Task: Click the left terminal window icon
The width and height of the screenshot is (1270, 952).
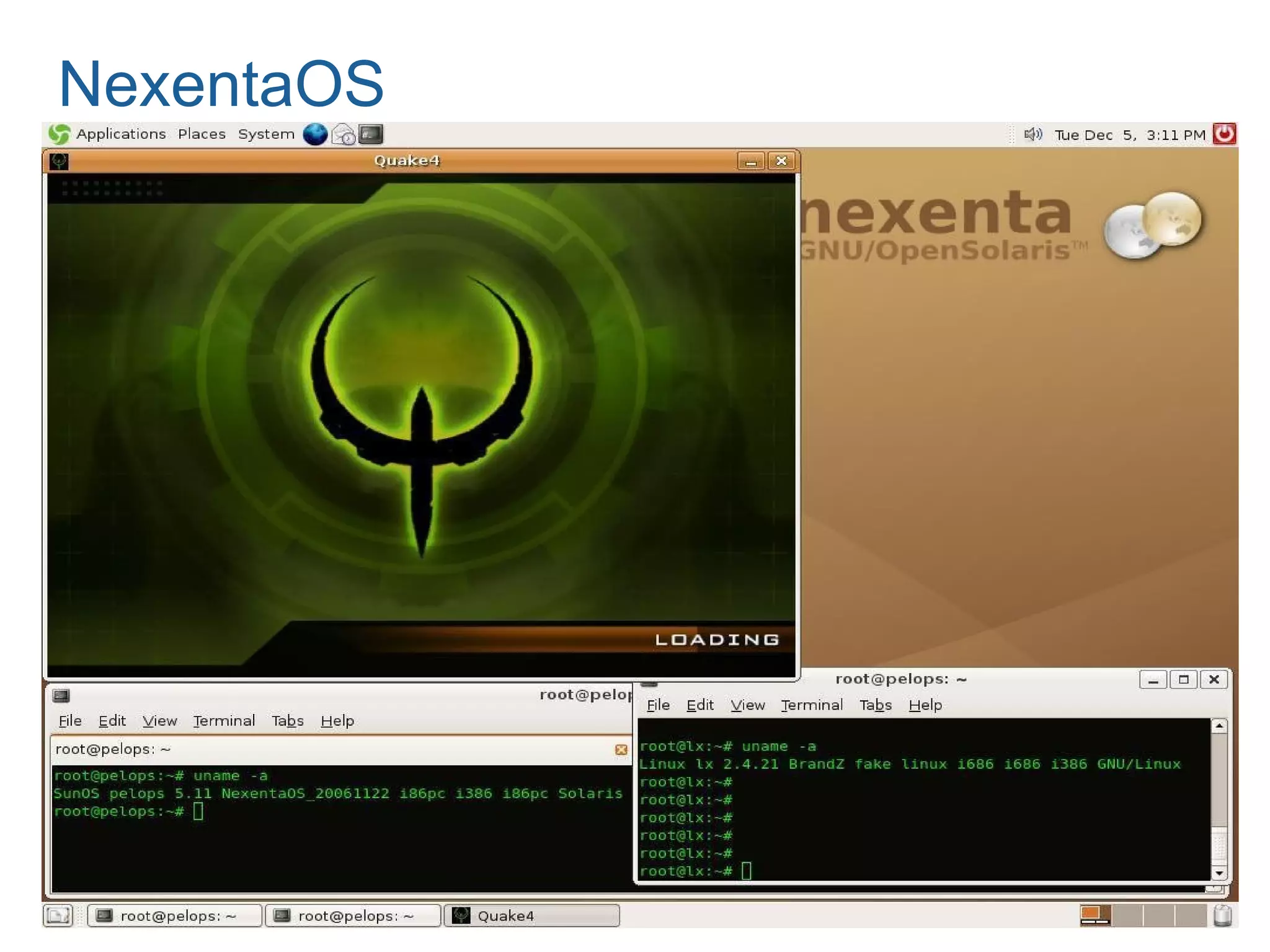Action: (x=61, y=695)
